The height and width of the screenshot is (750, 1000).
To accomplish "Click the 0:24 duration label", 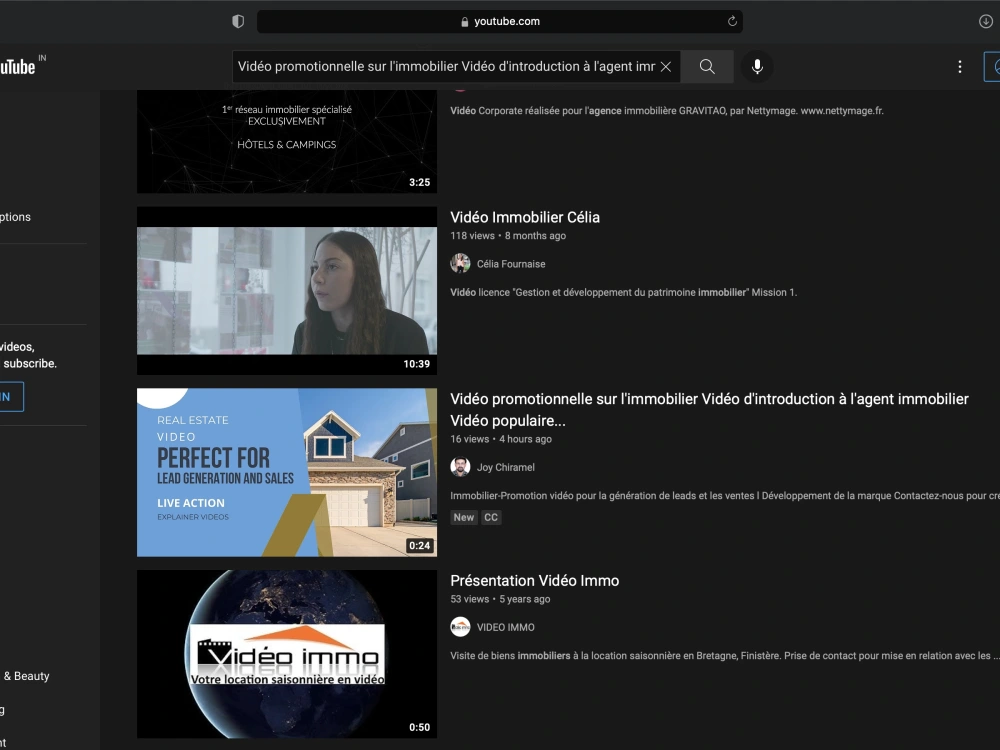I will click(x=420, y=546).
